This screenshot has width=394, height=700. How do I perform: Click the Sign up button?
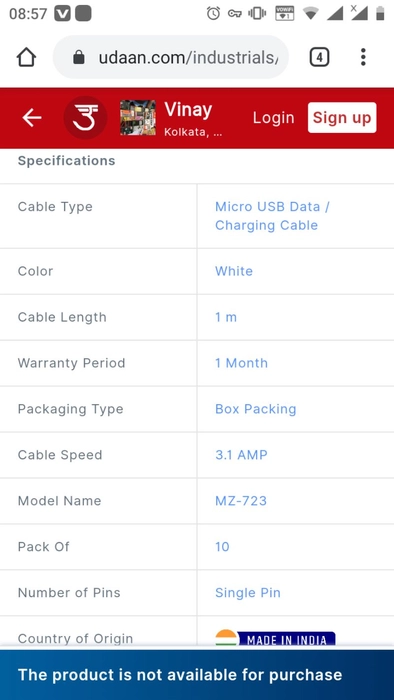342,118
